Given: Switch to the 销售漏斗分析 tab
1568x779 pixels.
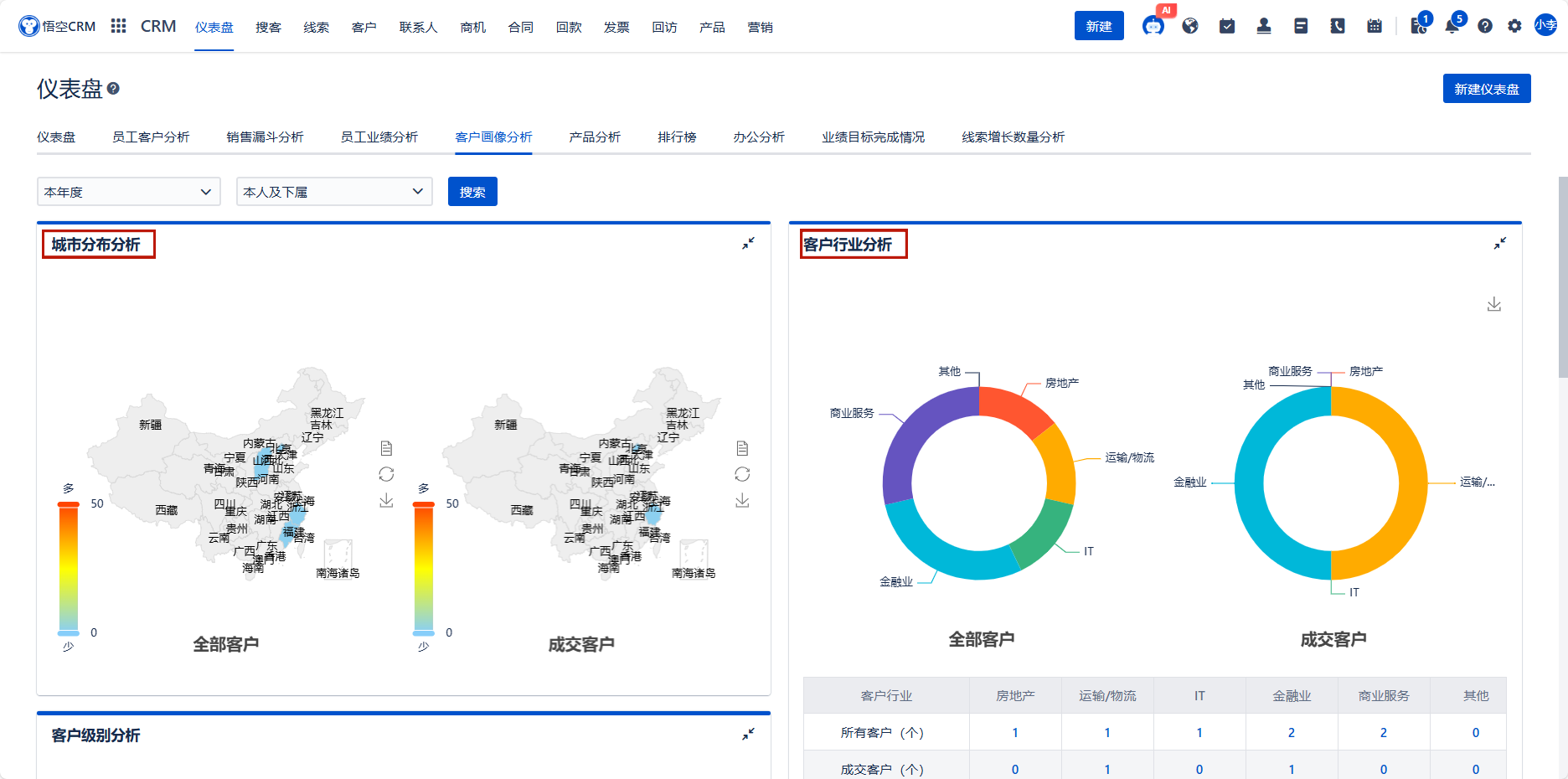Looking at the screenshot, I should point(265,137).
